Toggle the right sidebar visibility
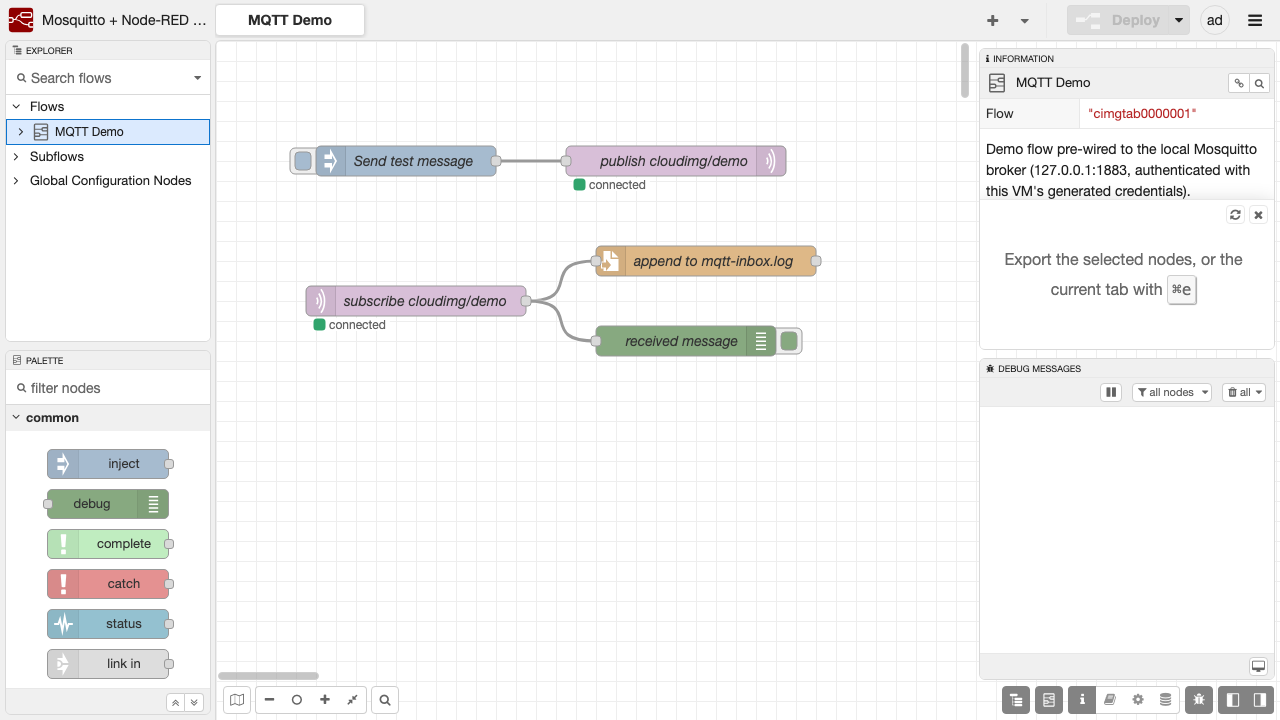Screen dimensions: 1280x720 click(1260, 700)
